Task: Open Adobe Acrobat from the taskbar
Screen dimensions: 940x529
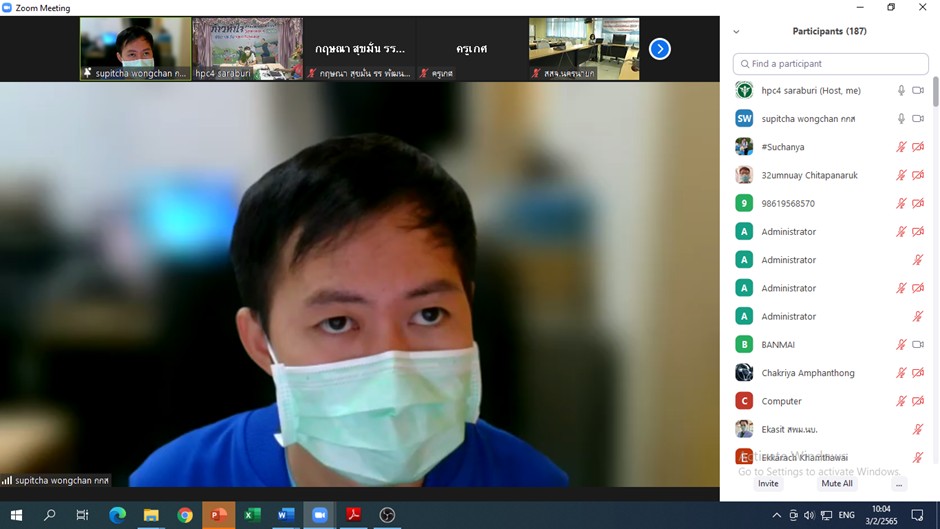Action: pyautogui.click(x=353, y=515)
